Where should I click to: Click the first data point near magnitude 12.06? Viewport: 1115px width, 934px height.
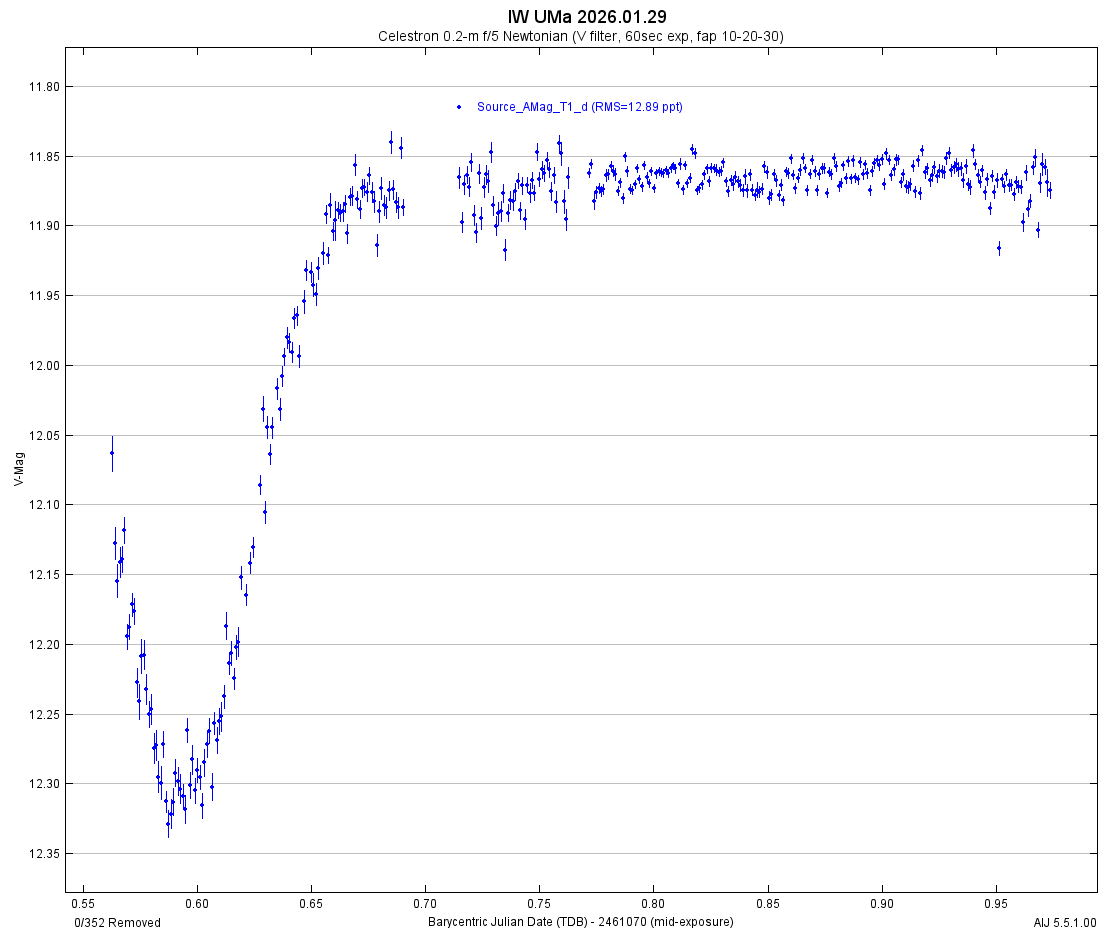[112, 453]
